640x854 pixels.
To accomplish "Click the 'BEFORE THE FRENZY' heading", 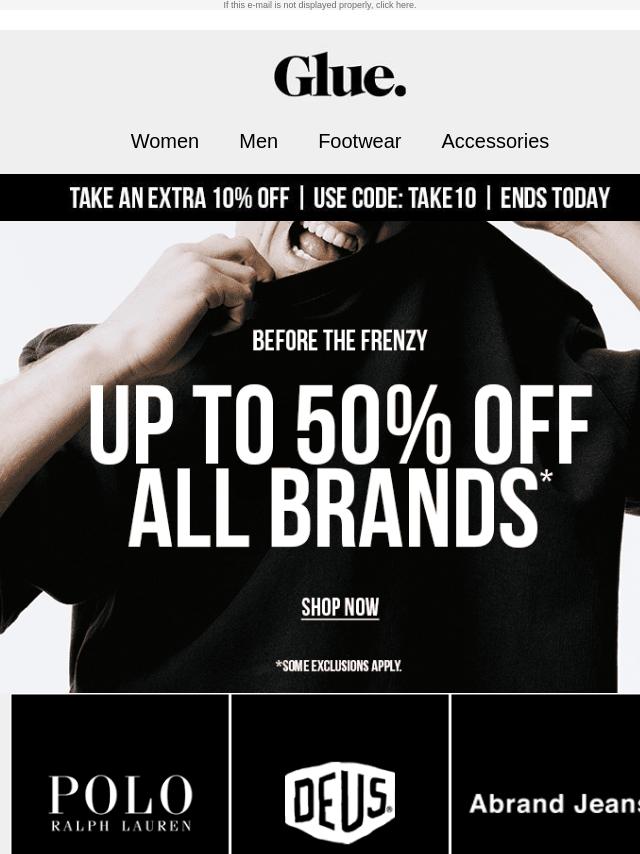I will 339,341.
